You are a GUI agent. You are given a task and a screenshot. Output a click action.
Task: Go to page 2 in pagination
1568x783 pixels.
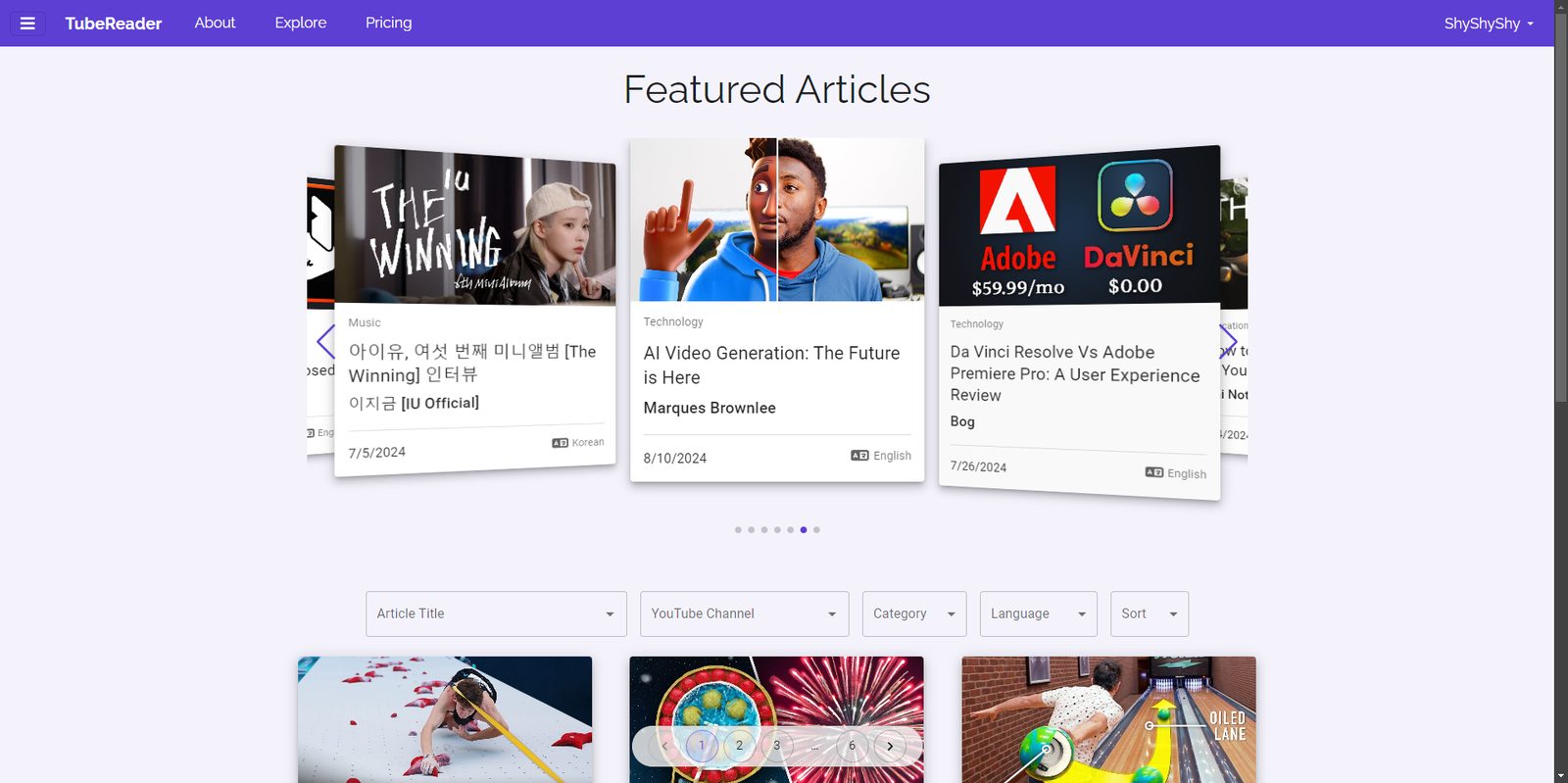(x=739, y=746)
